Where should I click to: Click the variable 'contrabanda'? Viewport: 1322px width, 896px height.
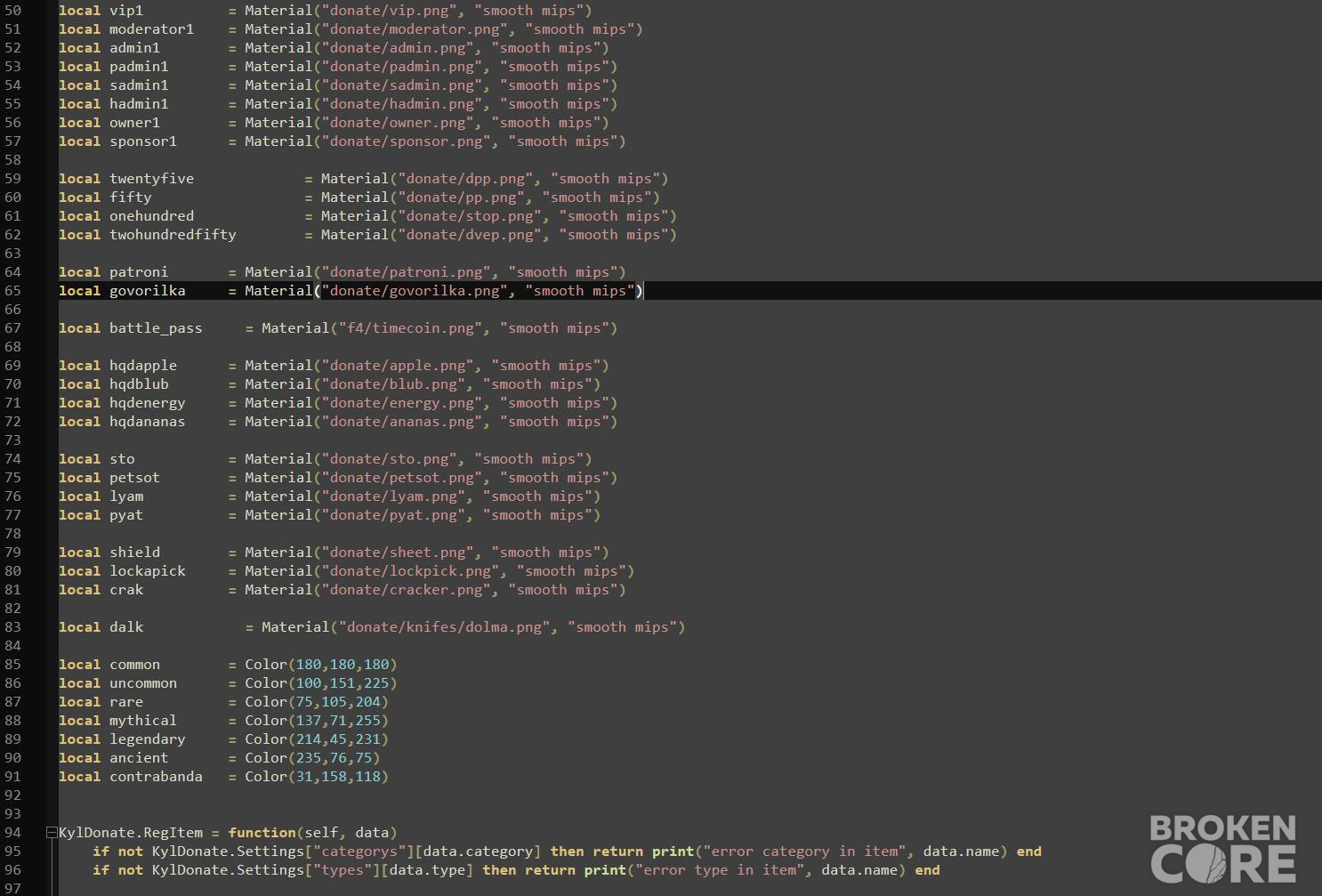156,777
